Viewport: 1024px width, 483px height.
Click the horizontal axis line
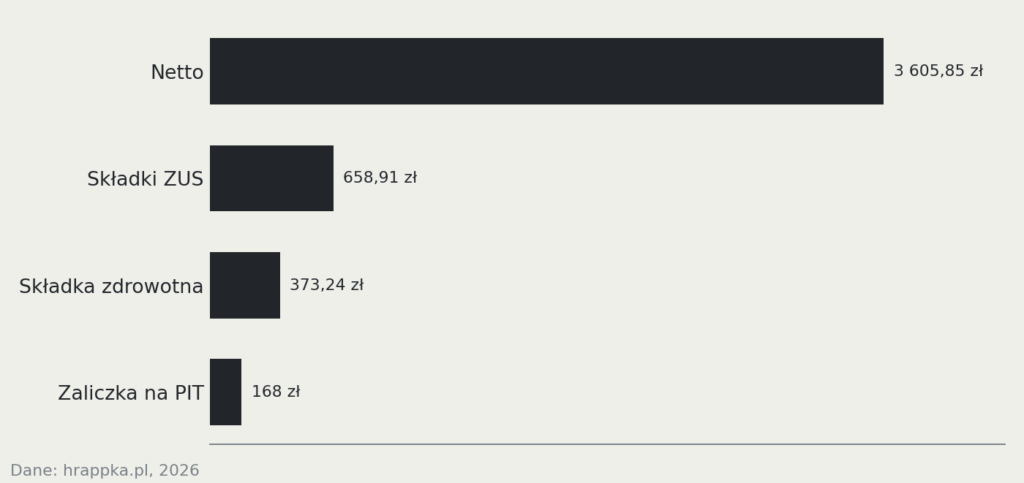pyautogui.click(x=607, y=444)
